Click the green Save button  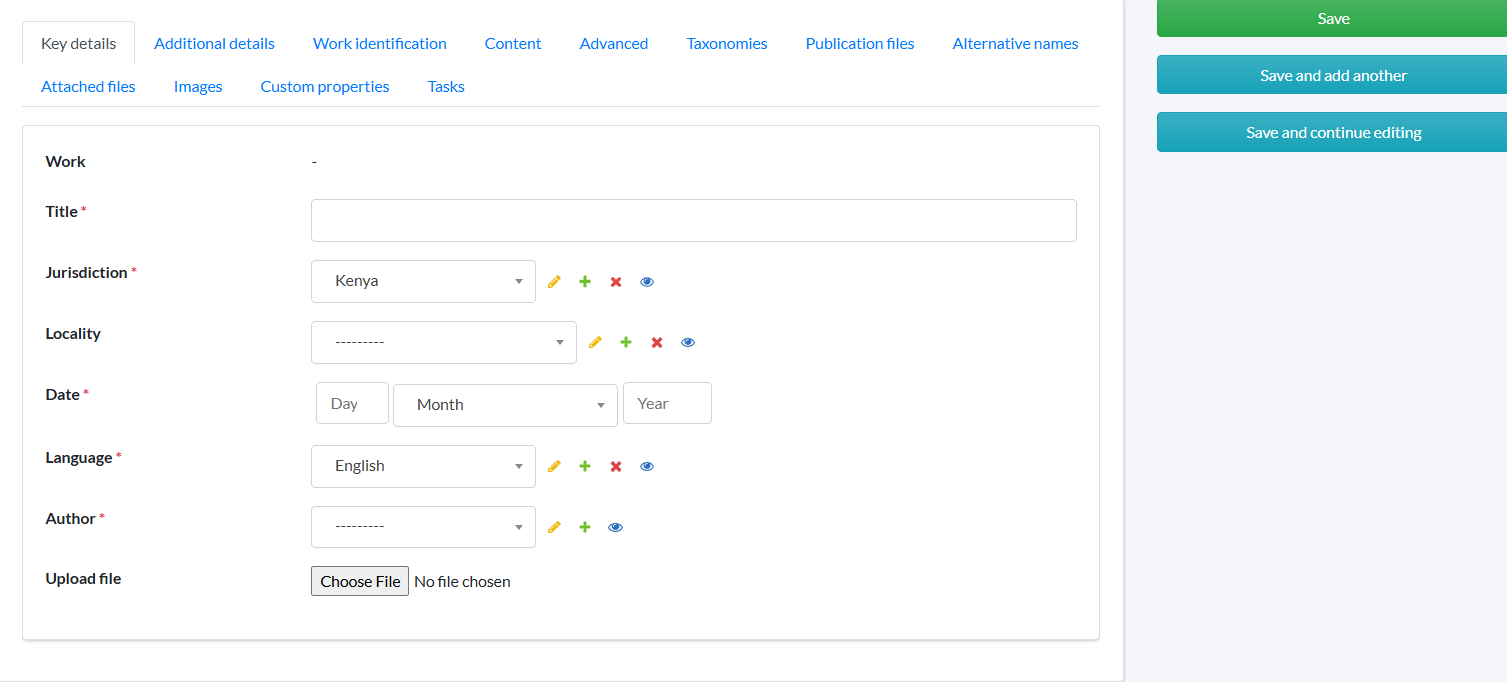(1332, 18)
